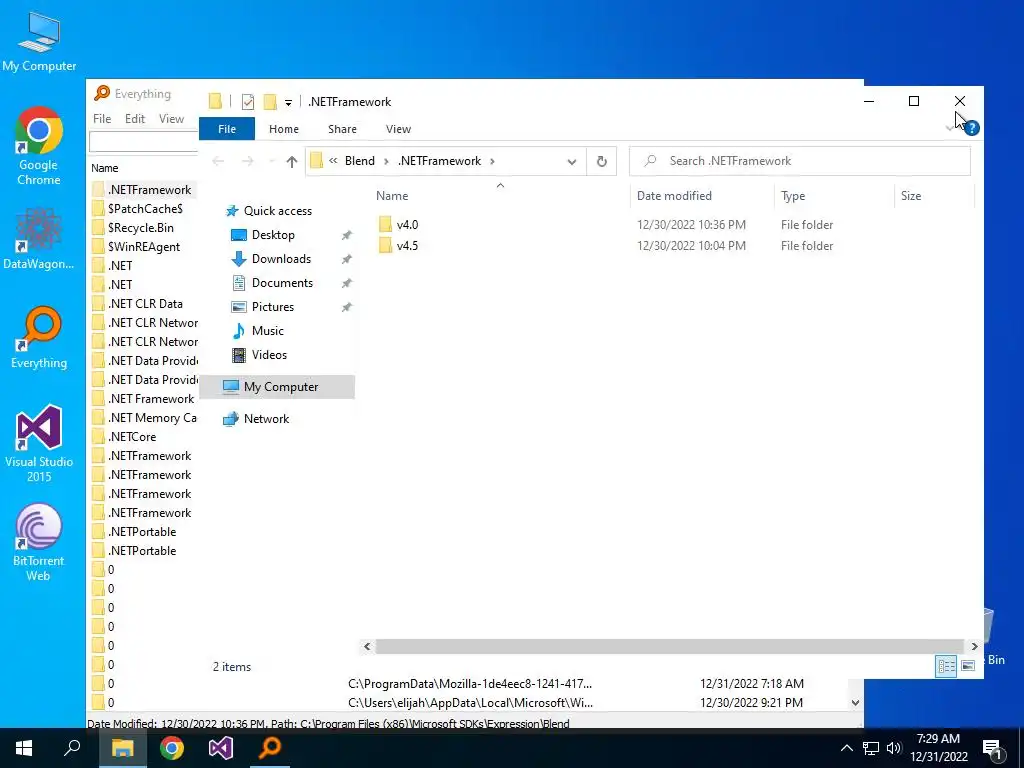Screen dimensions: 1024x768
Task: Switch to File Explorer on taskbar
Action: [x=123, y=748]
